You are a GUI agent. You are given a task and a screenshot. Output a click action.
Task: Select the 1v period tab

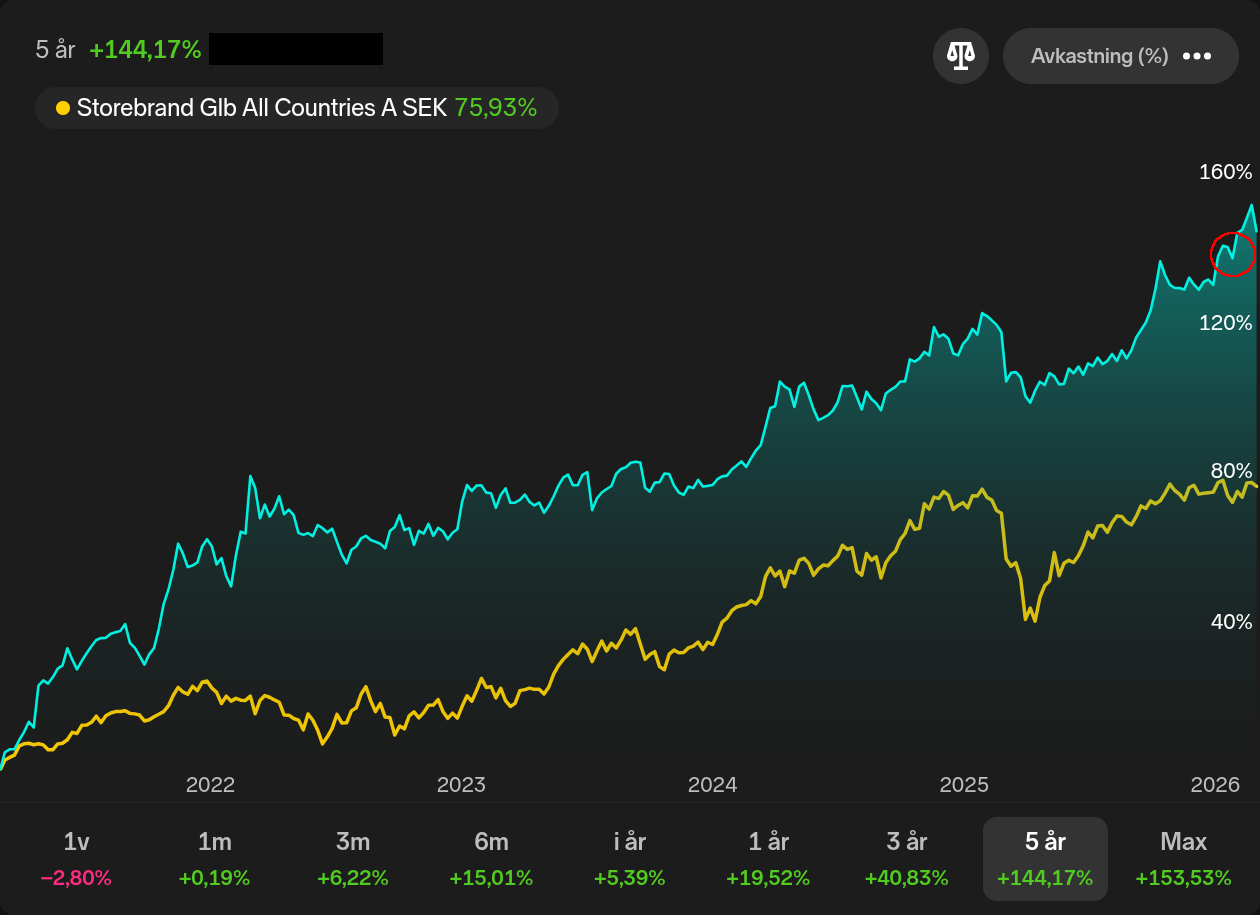pos(76,859)
